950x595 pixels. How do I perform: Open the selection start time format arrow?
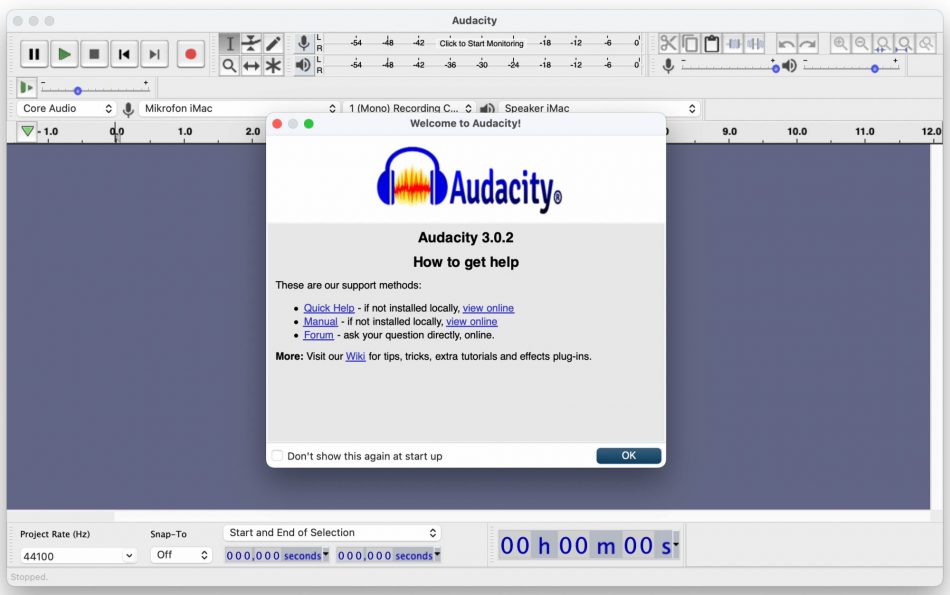coord(326,554)
